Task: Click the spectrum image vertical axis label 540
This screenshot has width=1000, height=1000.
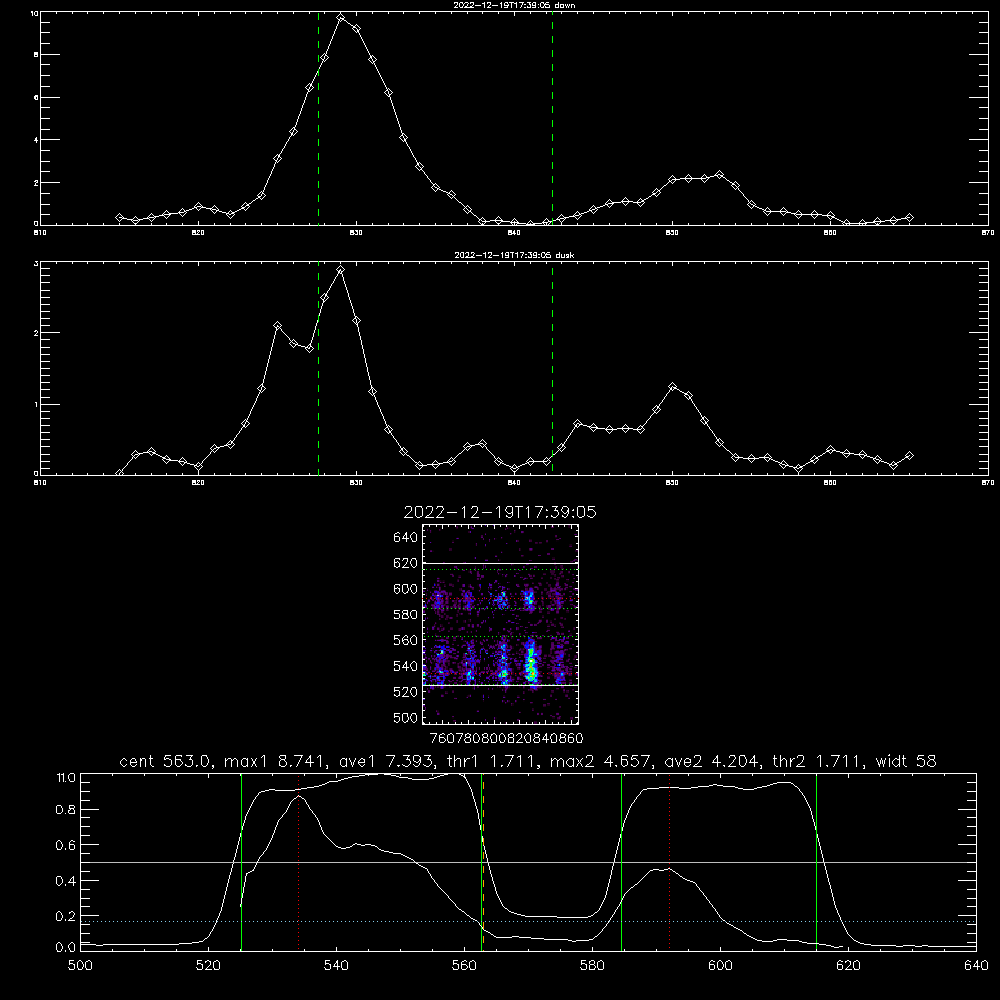Action: [x=405, y=666]
